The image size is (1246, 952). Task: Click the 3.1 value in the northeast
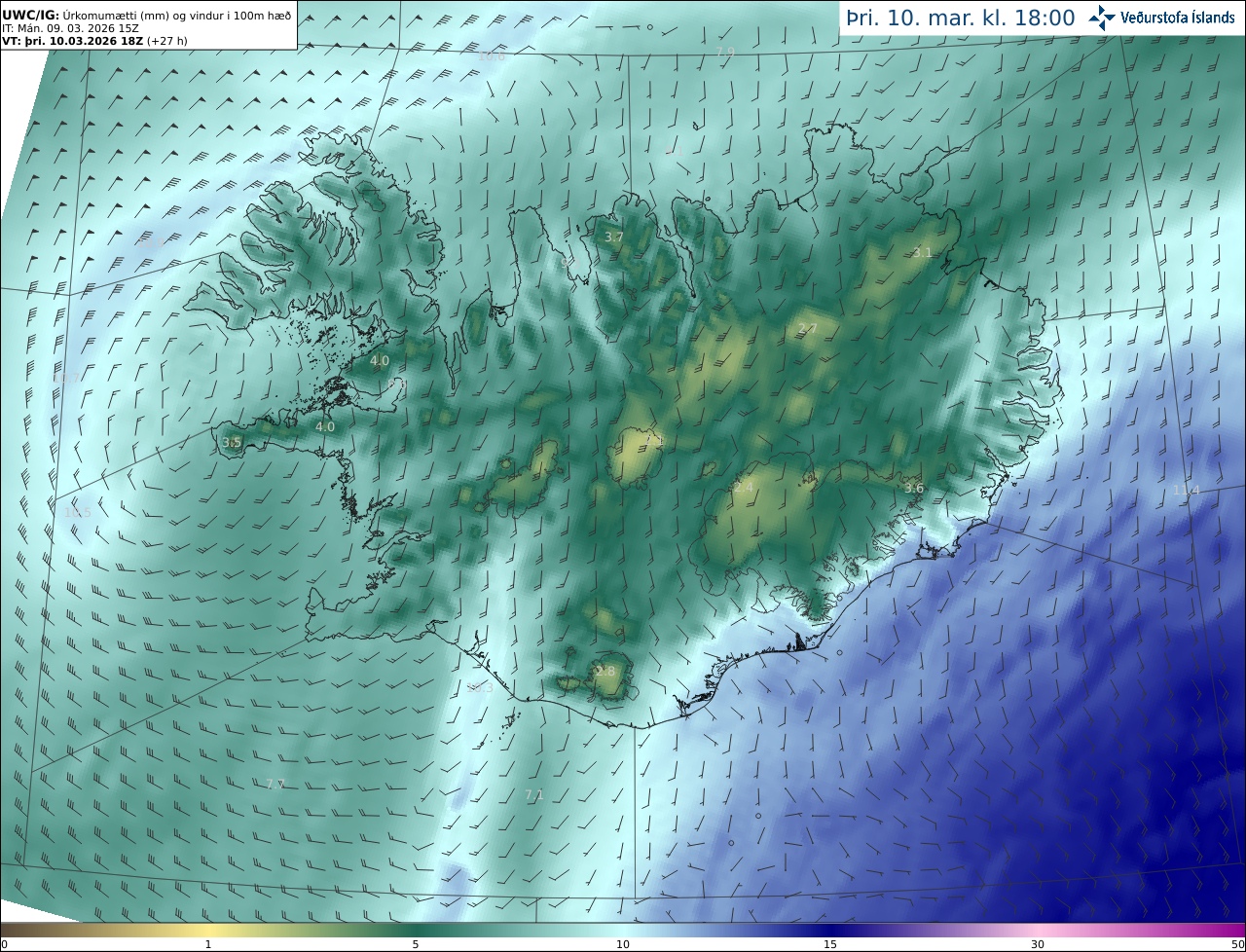point(922,252)
